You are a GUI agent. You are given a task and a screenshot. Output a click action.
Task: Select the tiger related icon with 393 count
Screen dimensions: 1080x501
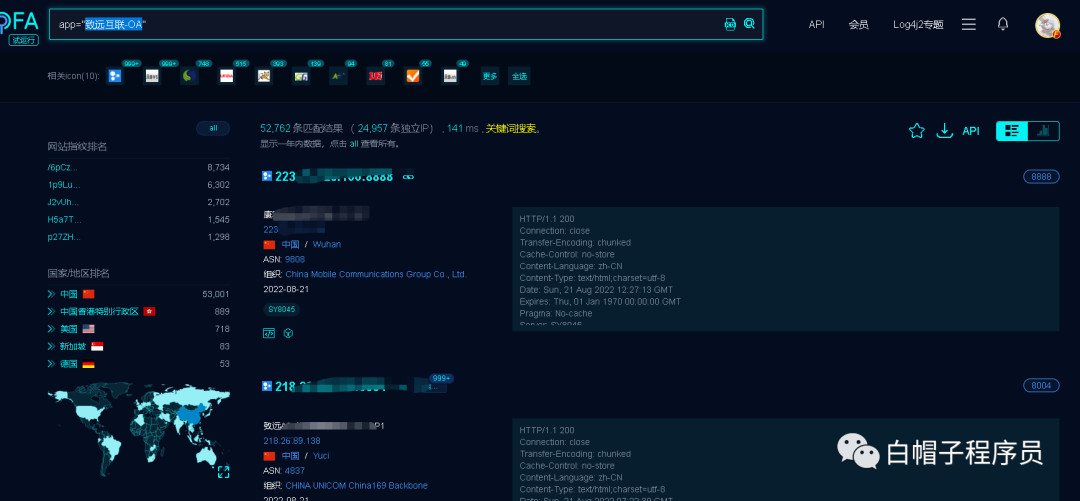[x=264, y=76]
